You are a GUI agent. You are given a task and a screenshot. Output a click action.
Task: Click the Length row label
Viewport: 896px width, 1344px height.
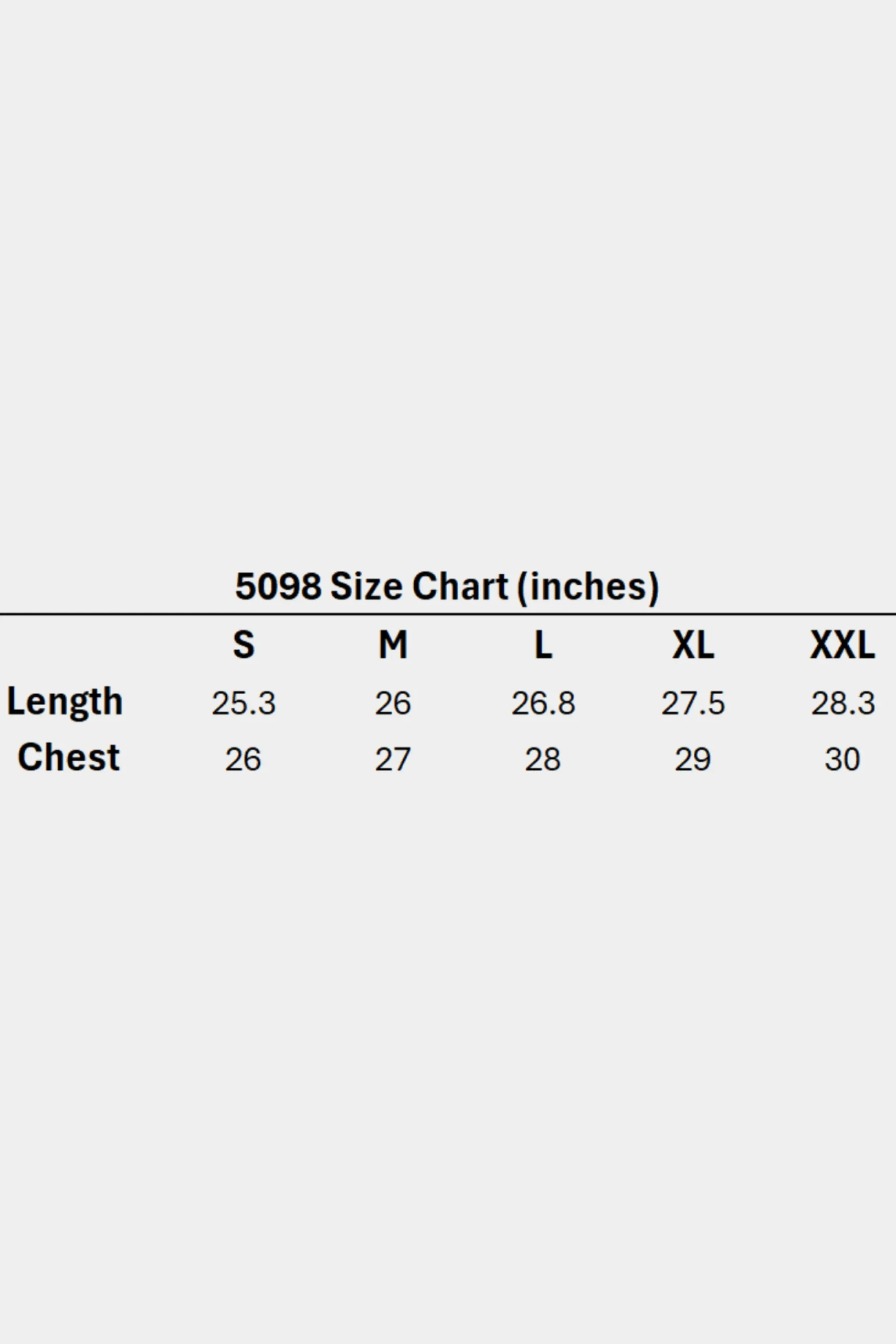[x=65, y=703]
